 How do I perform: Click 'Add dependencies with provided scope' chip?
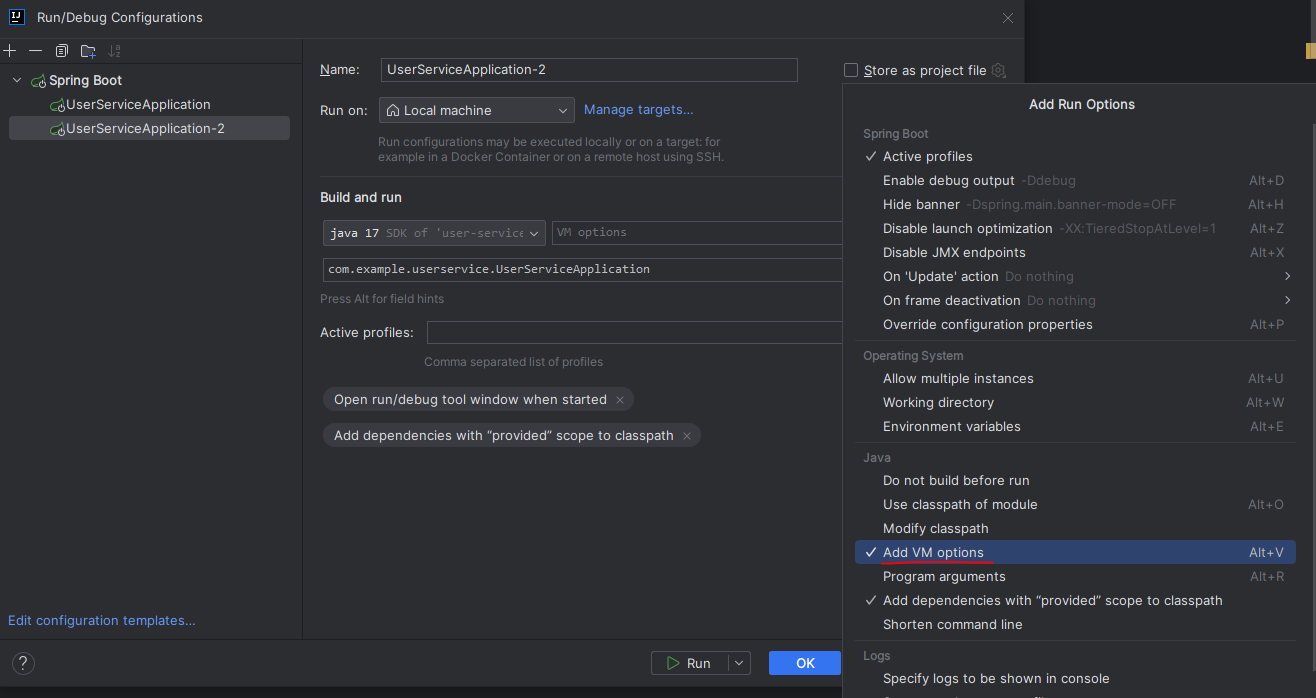tap(504, 436)
